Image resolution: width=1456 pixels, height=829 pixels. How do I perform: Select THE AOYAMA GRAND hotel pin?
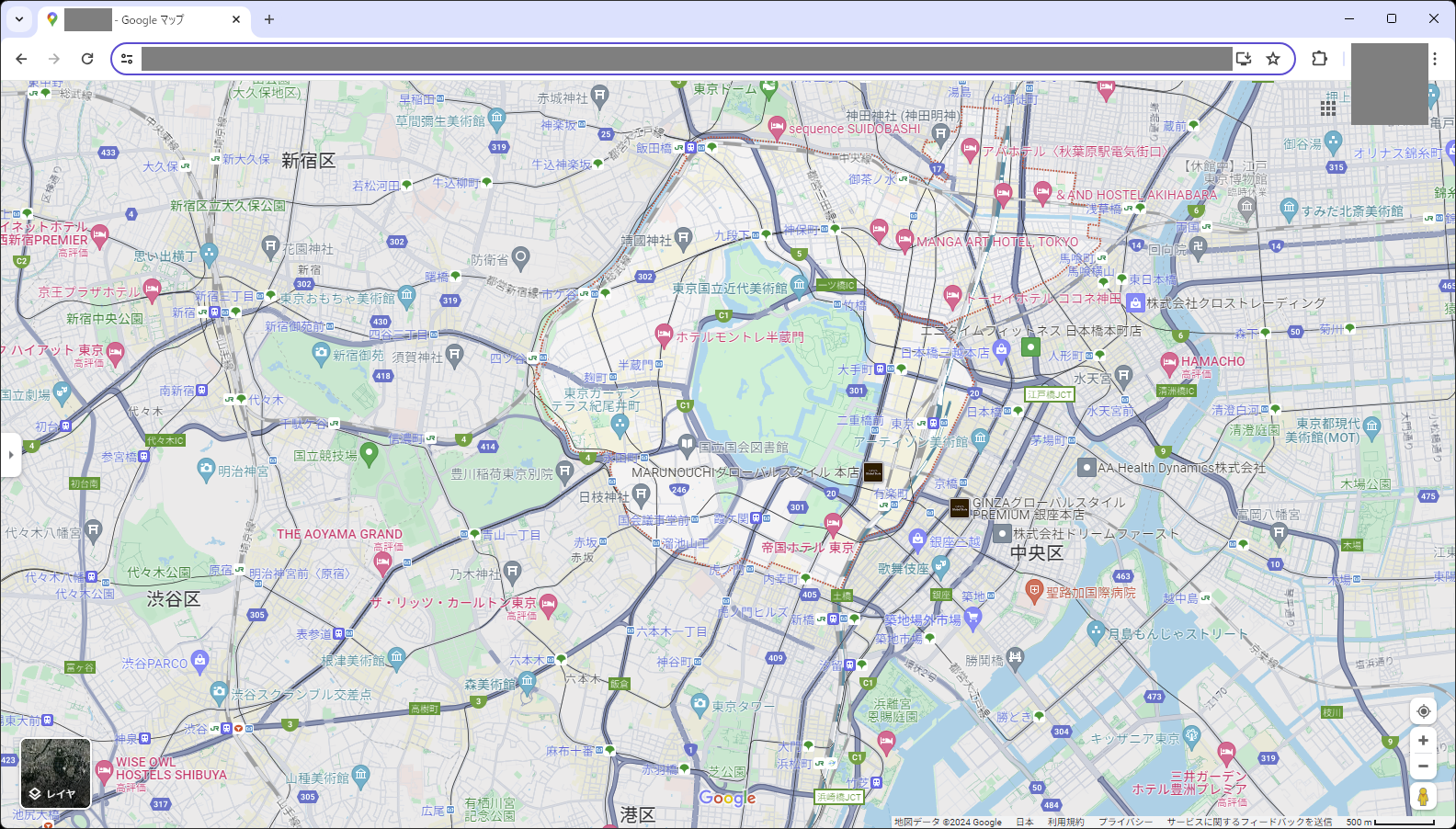(382, 562)
